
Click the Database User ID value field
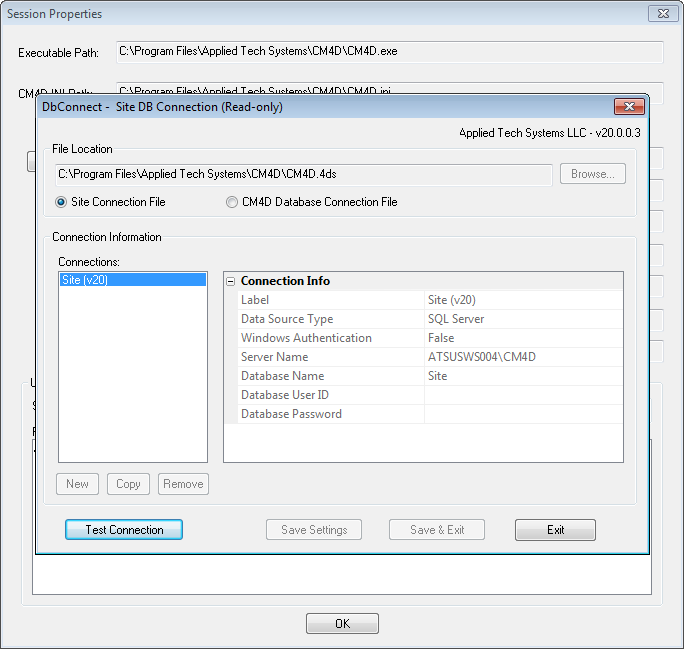tap(523, 395)
